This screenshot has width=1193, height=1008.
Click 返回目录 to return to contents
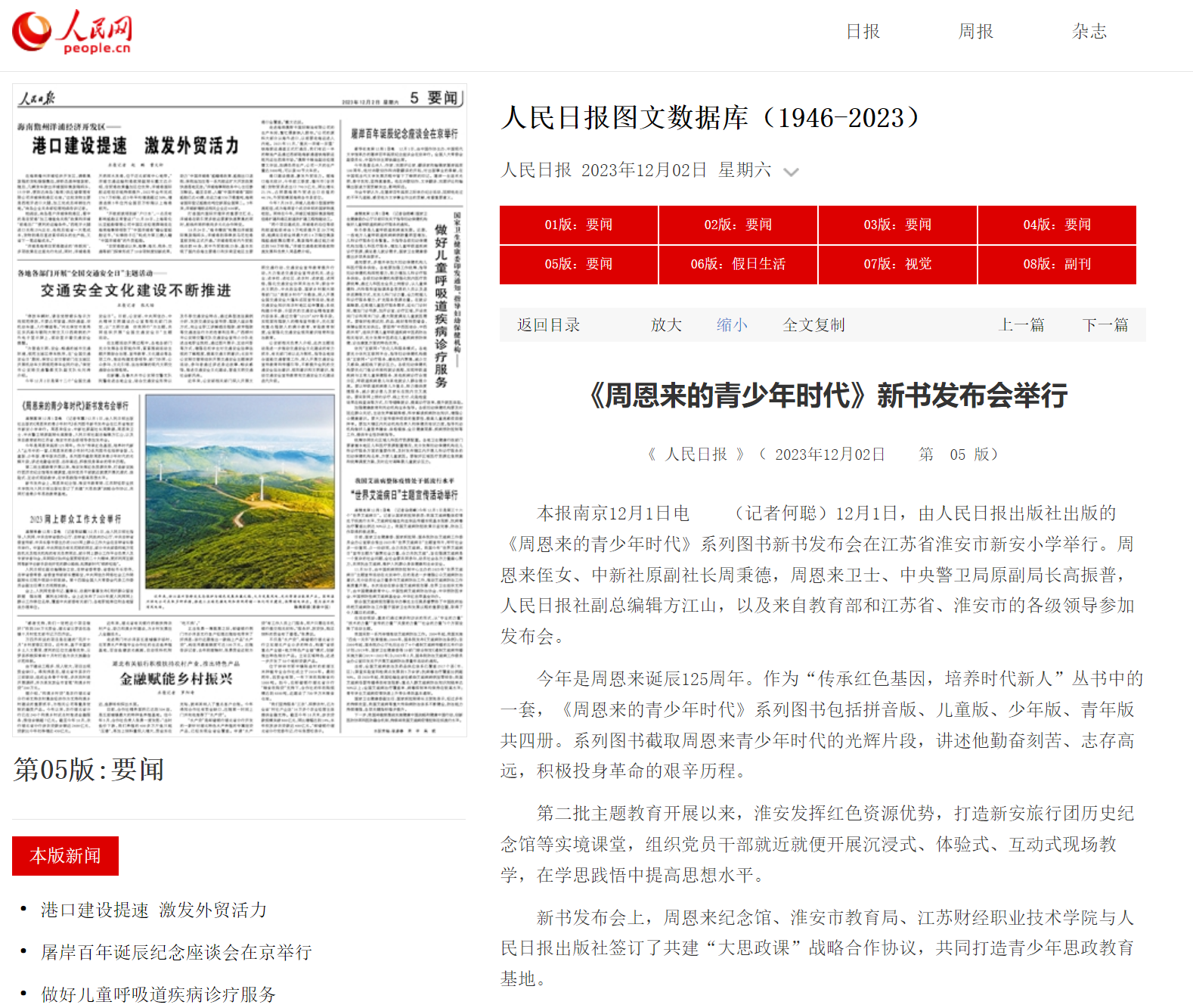click(x=548, y=325)
